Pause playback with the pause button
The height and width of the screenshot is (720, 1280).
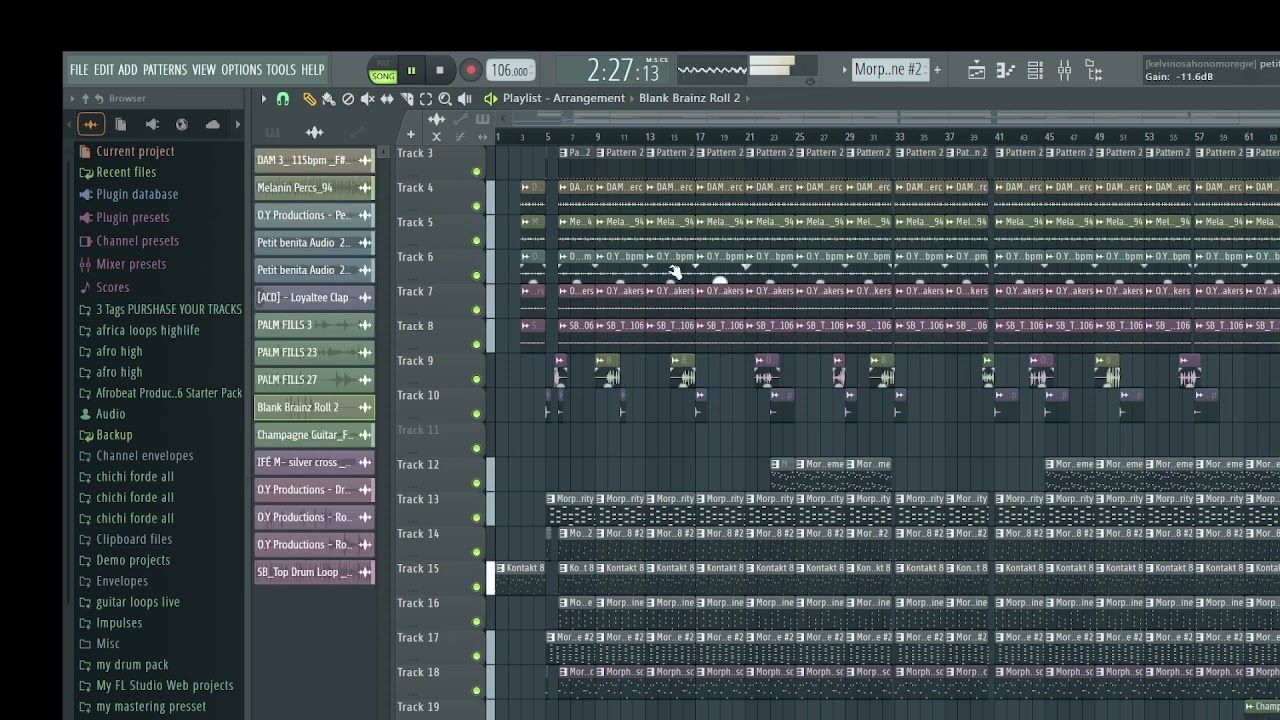coord(411,71)
